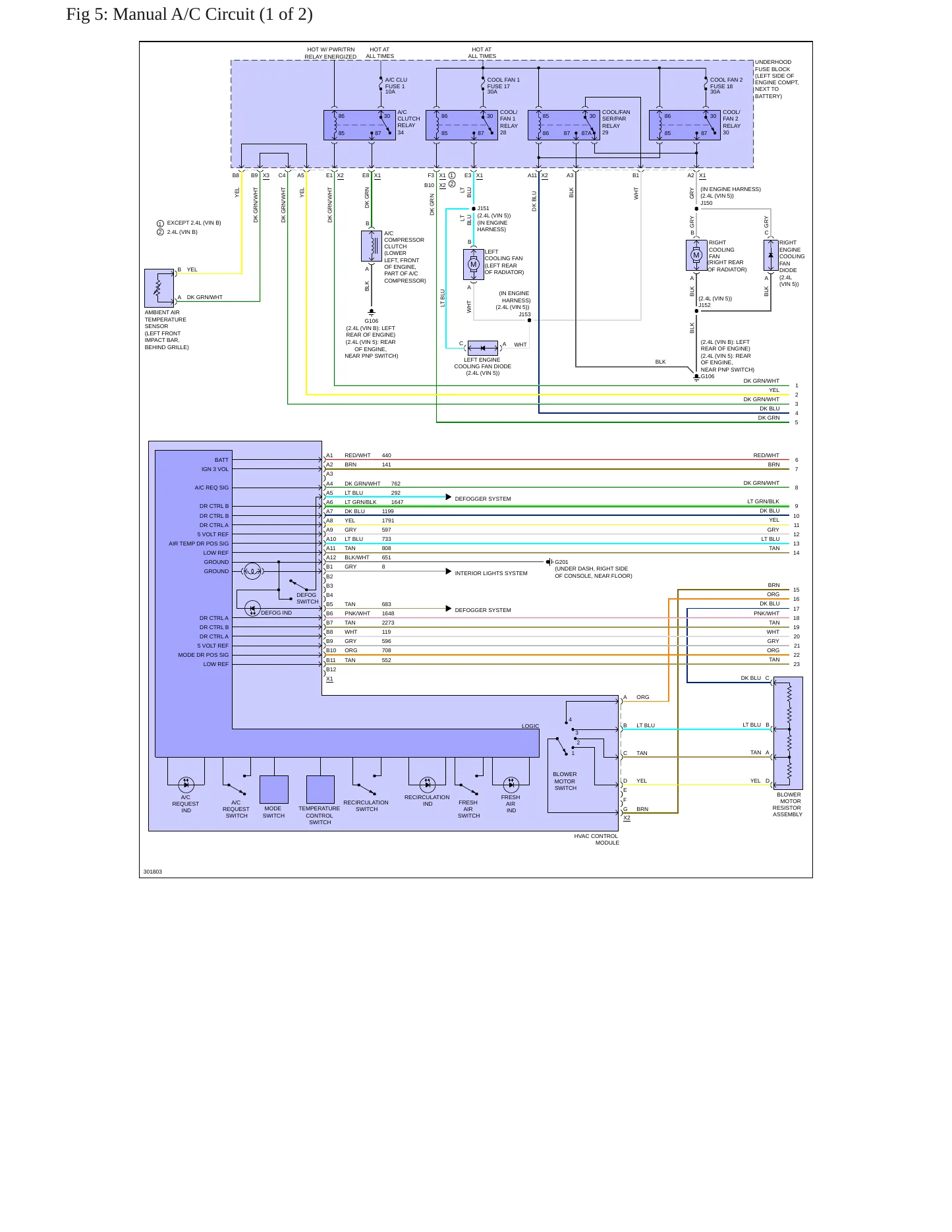Screen dimensions: 952x1232
Task: Click the BRN 141 wire label at A2
Action: pyautogui.click(x=368, y=464)
